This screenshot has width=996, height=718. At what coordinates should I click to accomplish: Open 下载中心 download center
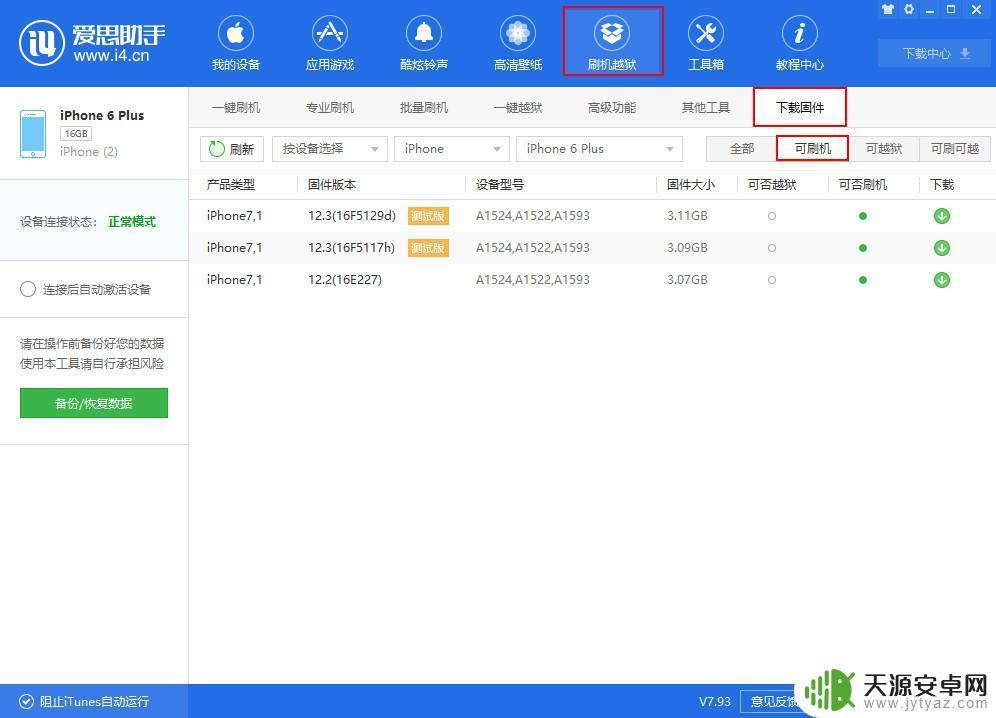[x=934, y=53]
